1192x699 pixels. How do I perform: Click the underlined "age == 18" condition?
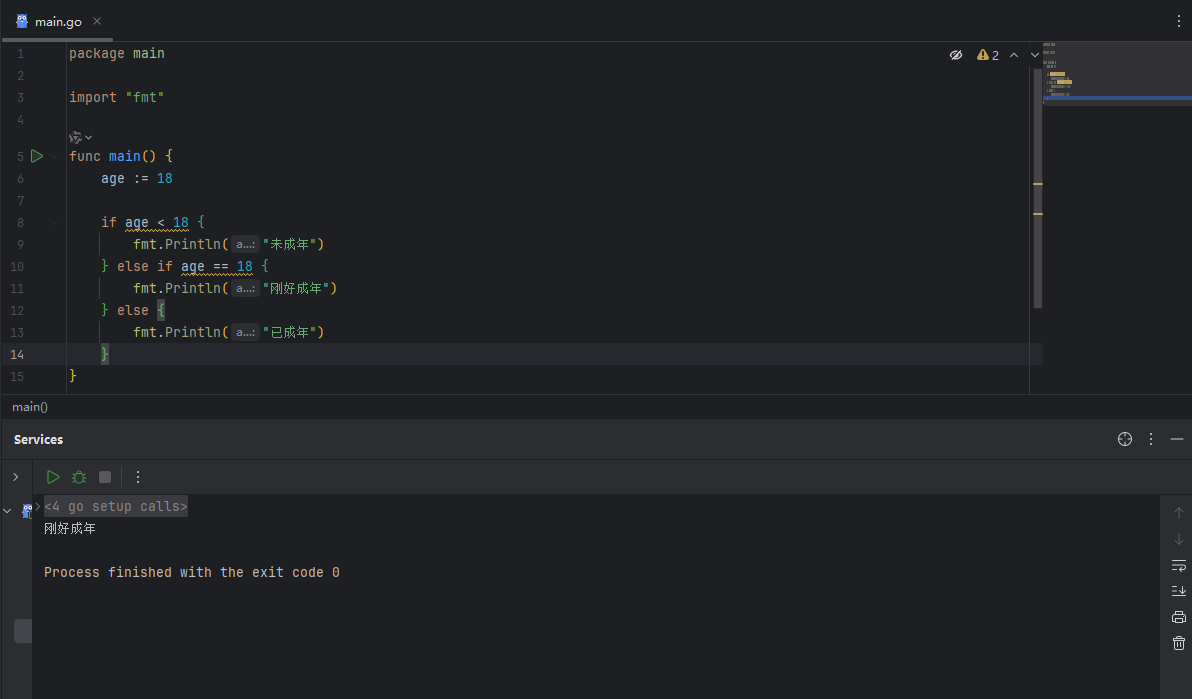(x=217, y=266)
